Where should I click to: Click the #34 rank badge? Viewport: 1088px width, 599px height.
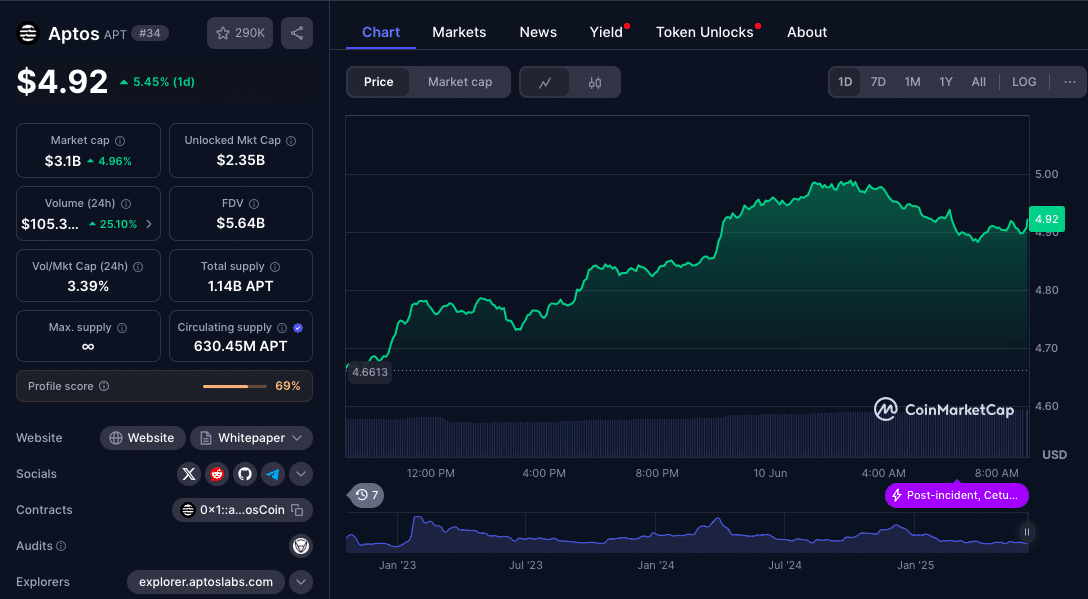click(x=149, y=33)
